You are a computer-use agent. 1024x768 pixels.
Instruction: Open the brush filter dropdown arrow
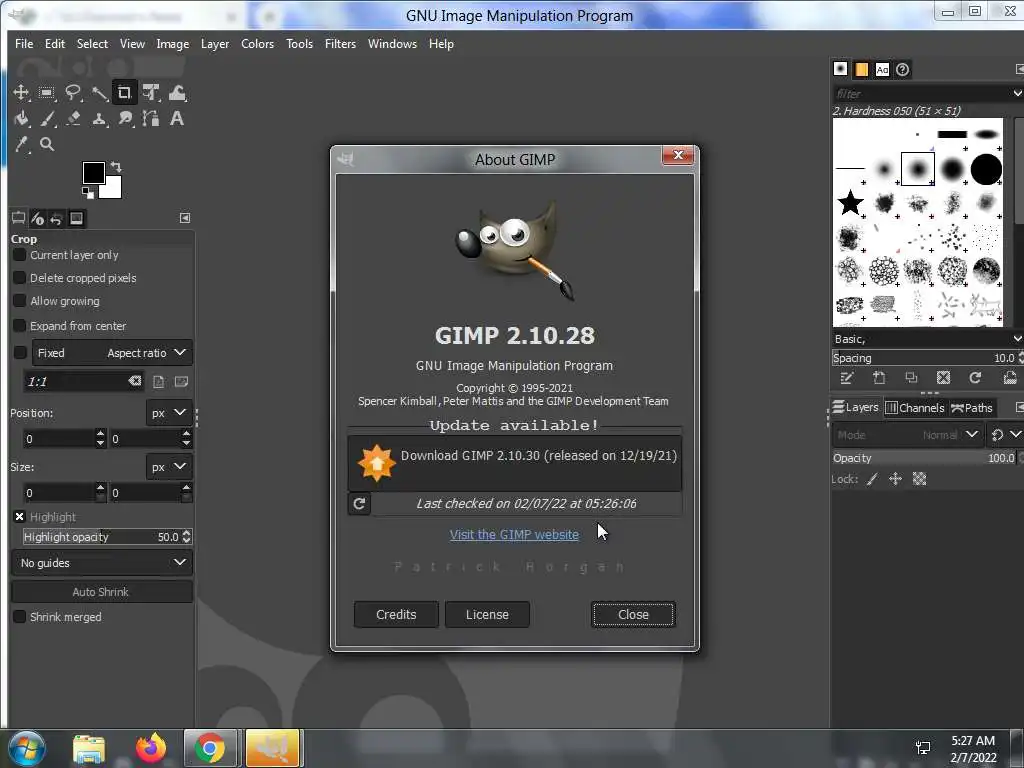(1017, 93)
